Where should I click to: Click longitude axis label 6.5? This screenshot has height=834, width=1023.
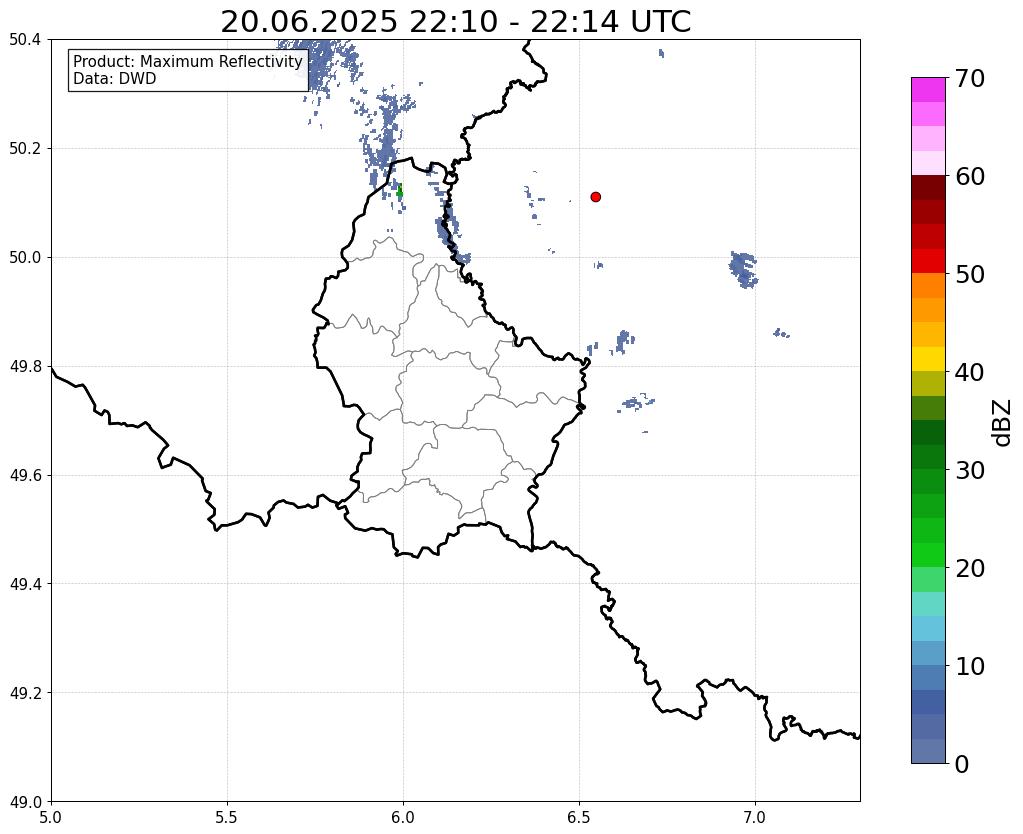coord(579,818)
